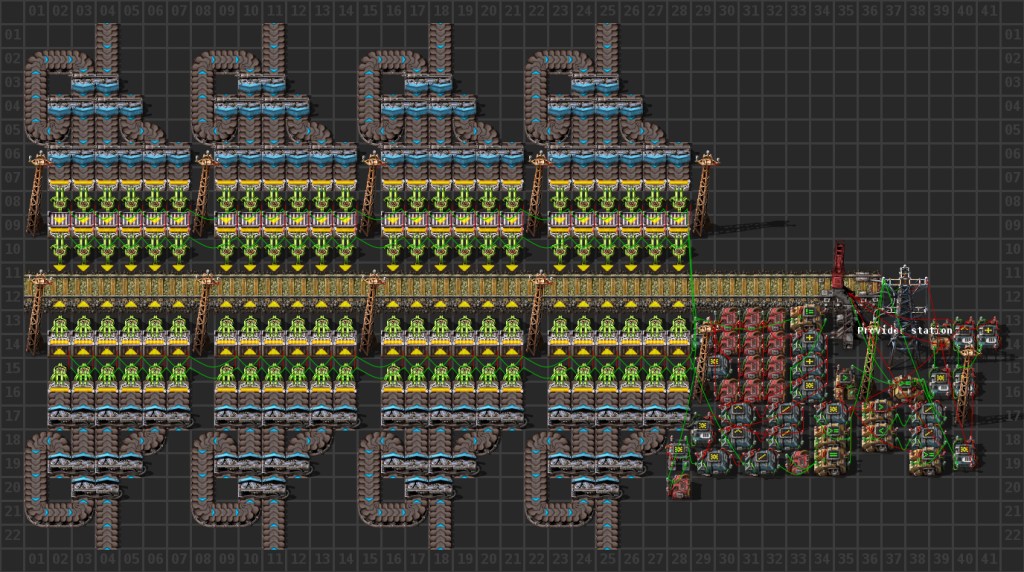The height and width of the screenshot is (572, 1024).
Task: Open the "+" combinator right of Provider station label
Action: [x=987, y=334]
